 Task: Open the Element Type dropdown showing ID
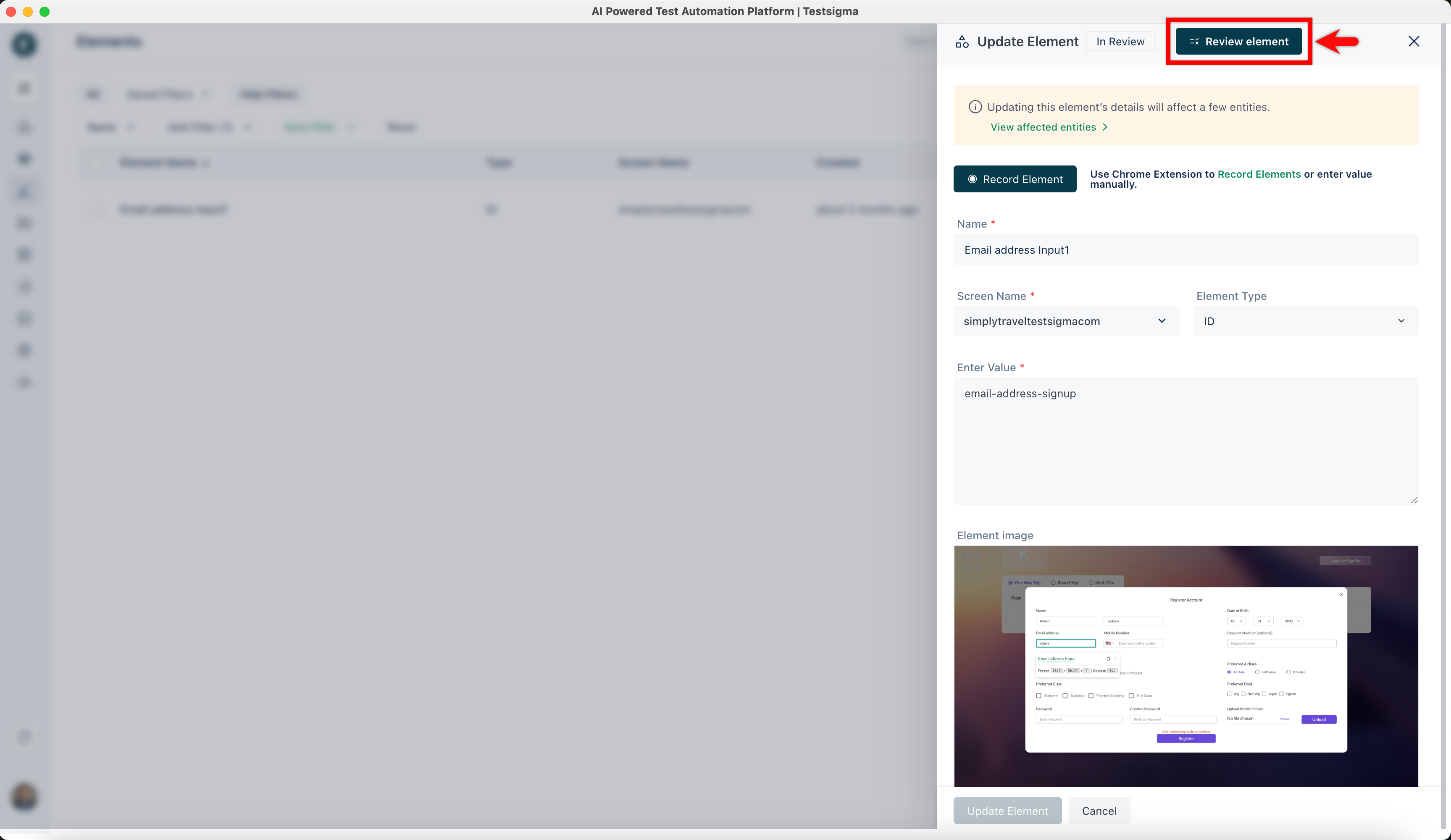tap(1304, 321)
